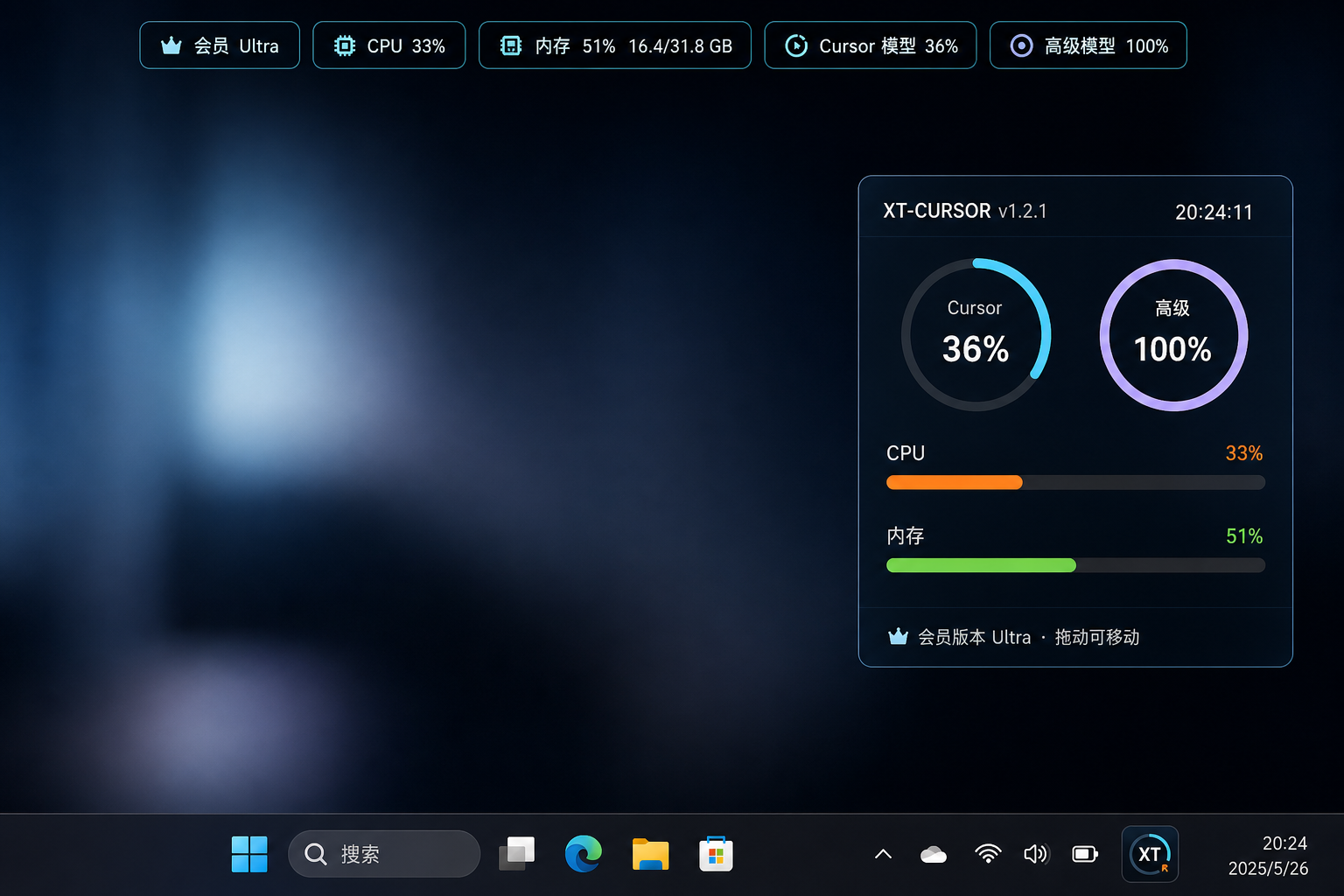This screenshot has width=1344, height=896.
Task: Open the XT tray icon in the taskbar
Action: coord(1150,854)
